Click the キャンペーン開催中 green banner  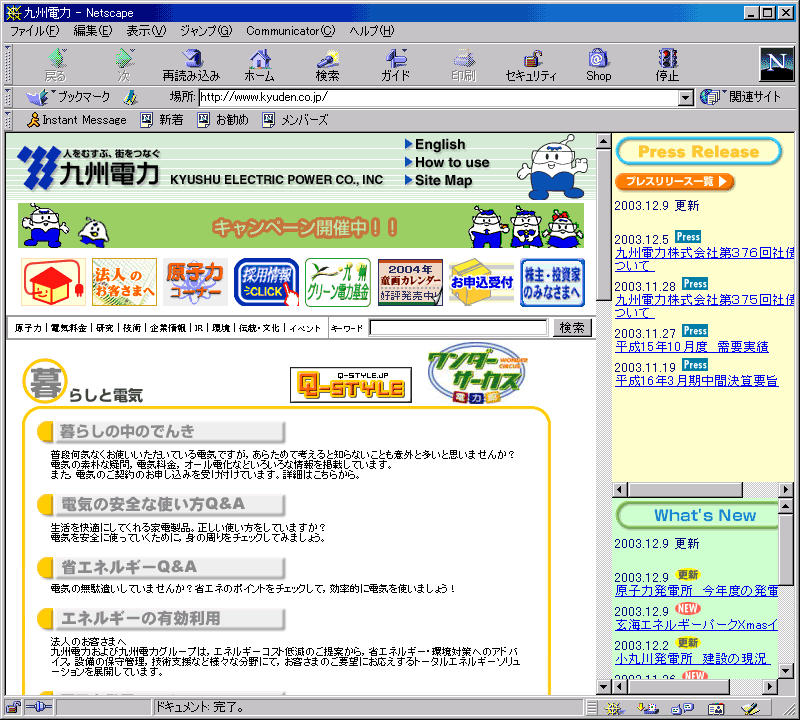[301, 226]
